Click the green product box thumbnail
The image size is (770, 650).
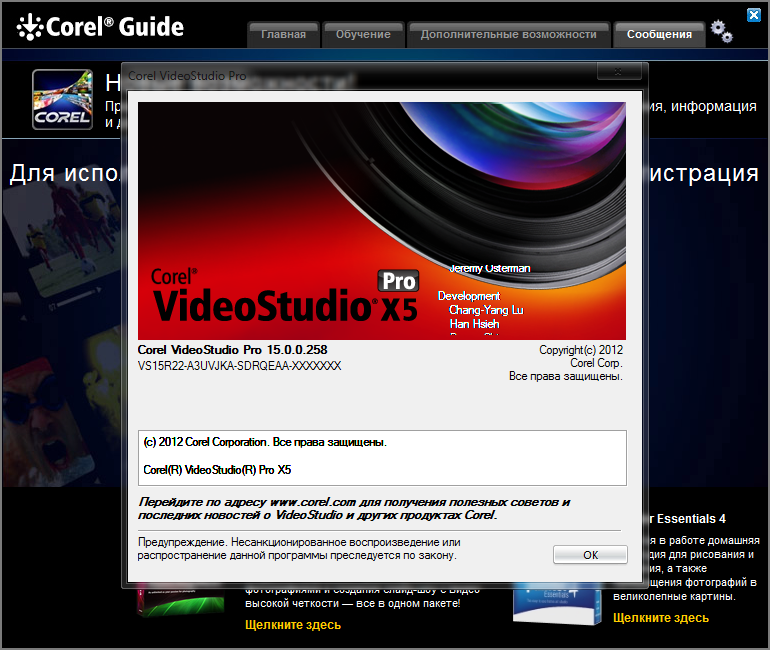point(181,600)
